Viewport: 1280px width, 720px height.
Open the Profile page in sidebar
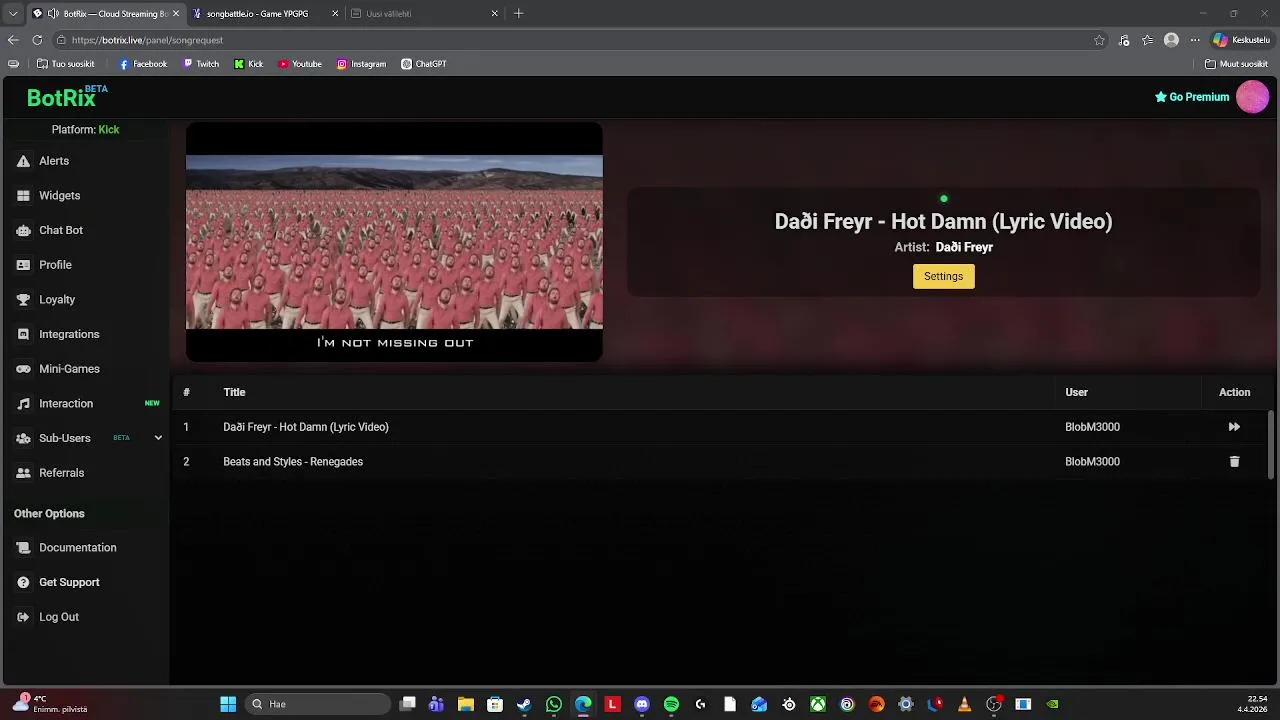[x=55, y=265]
